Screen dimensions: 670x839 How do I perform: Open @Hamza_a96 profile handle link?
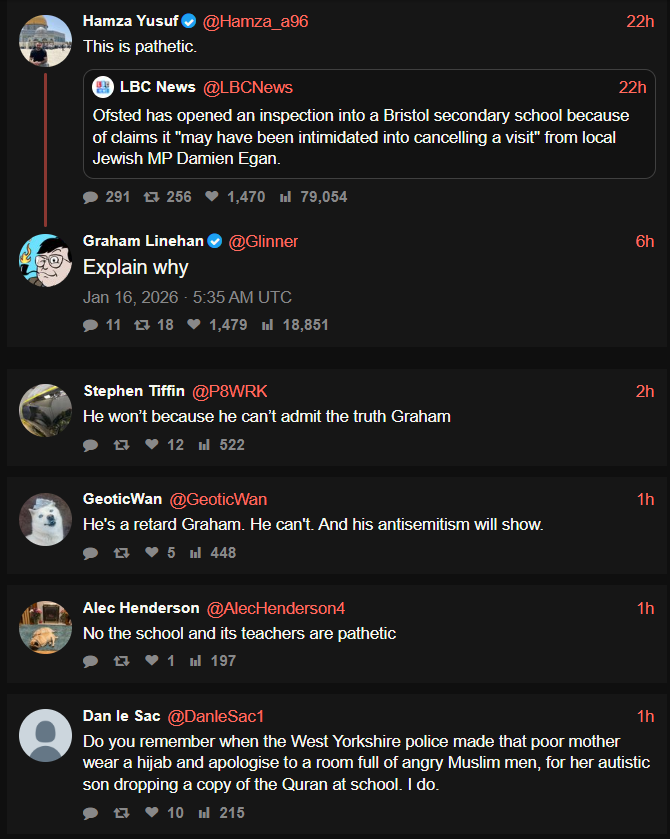[255, 21]
